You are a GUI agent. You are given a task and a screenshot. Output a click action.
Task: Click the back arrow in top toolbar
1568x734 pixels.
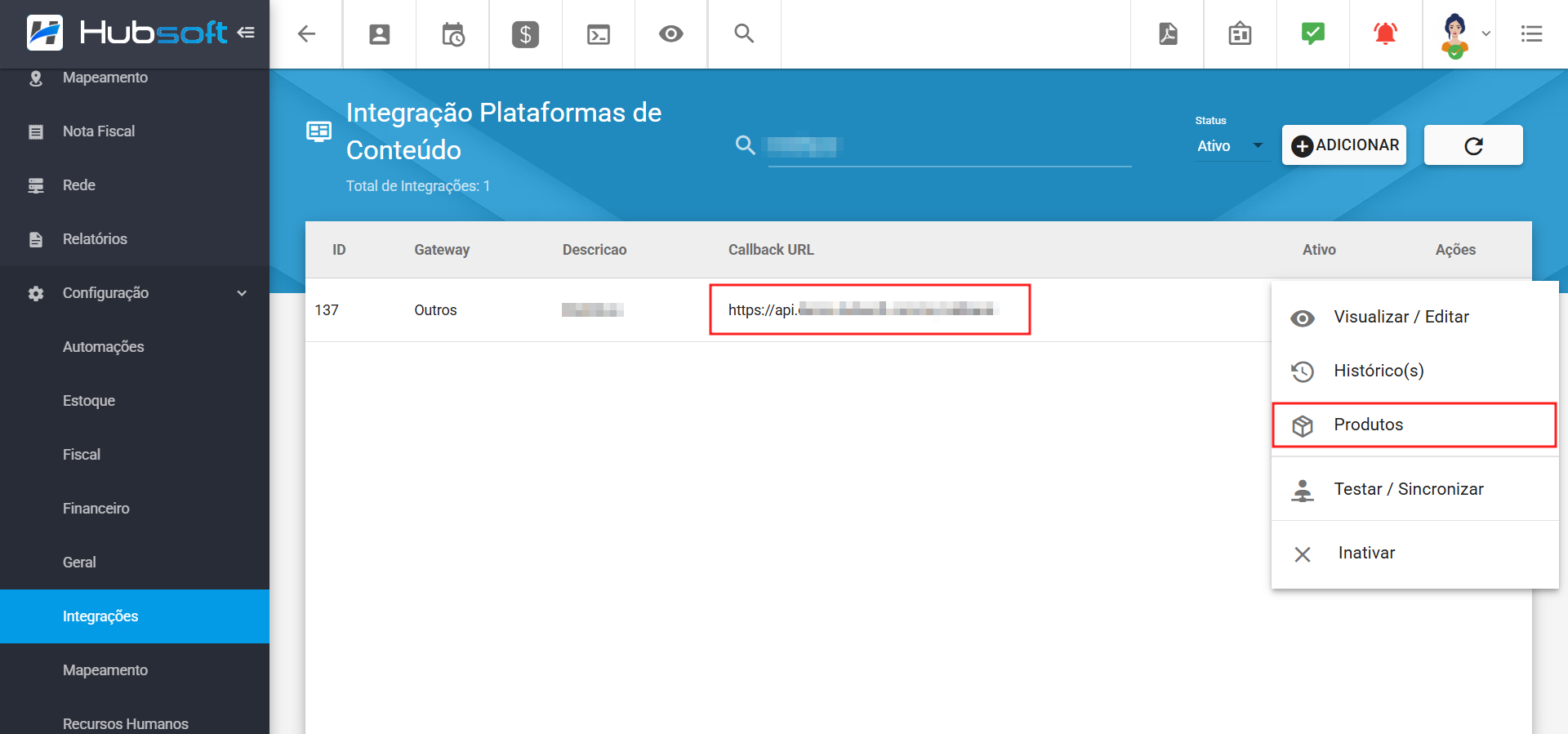306,34
